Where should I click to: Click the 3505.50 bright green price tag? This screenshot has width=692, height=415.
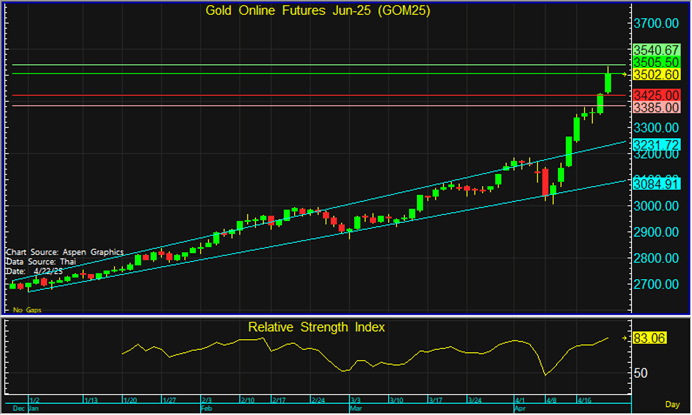(657, 61)
